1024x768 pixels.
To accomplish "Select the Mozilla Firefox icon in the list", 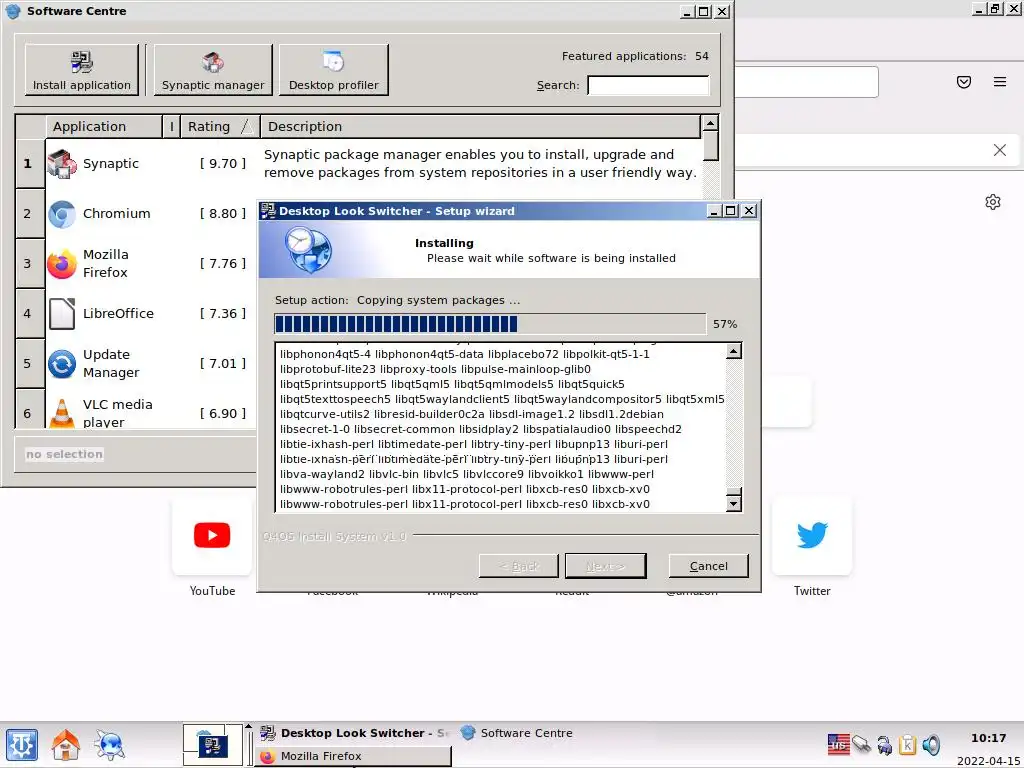I will click(x=62, y=264).
